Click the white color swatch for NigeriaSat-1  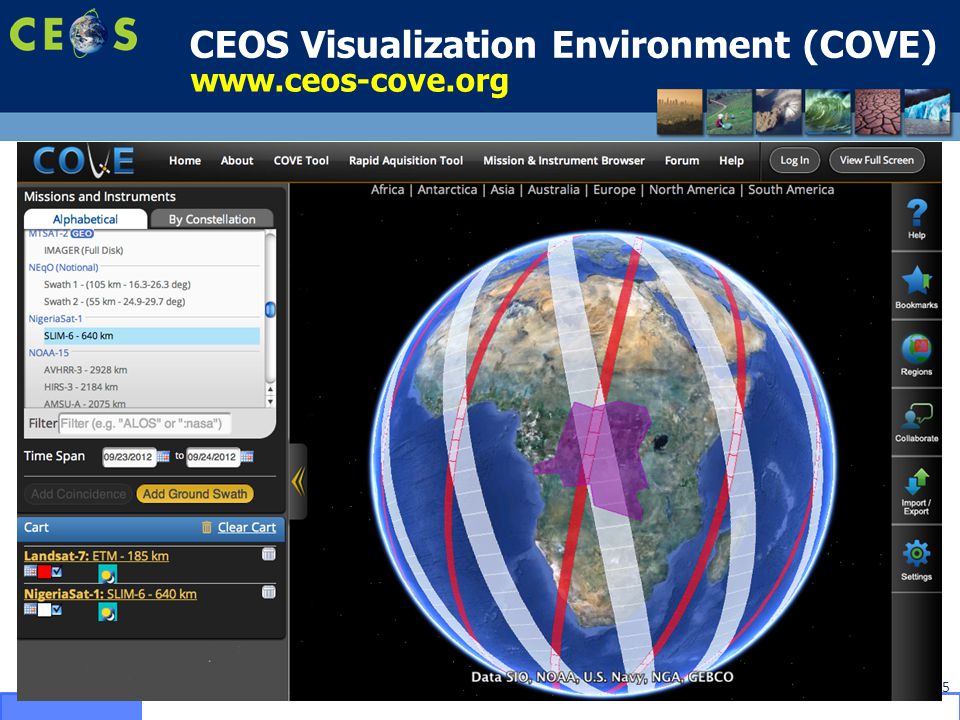(44, 610)
